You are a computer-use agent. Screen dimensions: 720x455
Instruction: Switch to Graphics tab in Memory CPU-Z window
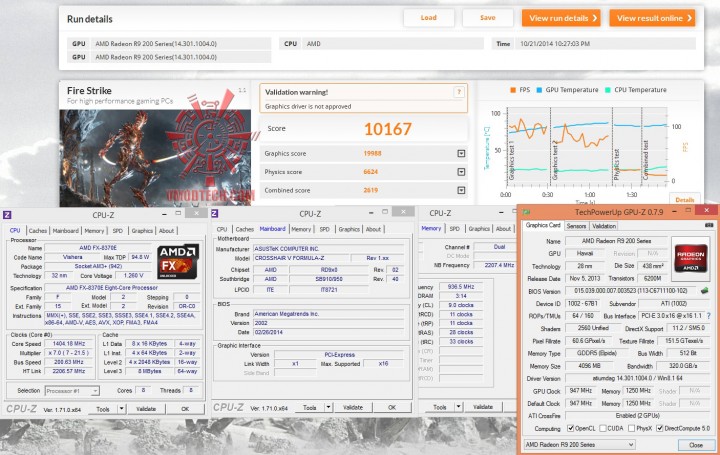pyautogui.click(x=479, y=229)
